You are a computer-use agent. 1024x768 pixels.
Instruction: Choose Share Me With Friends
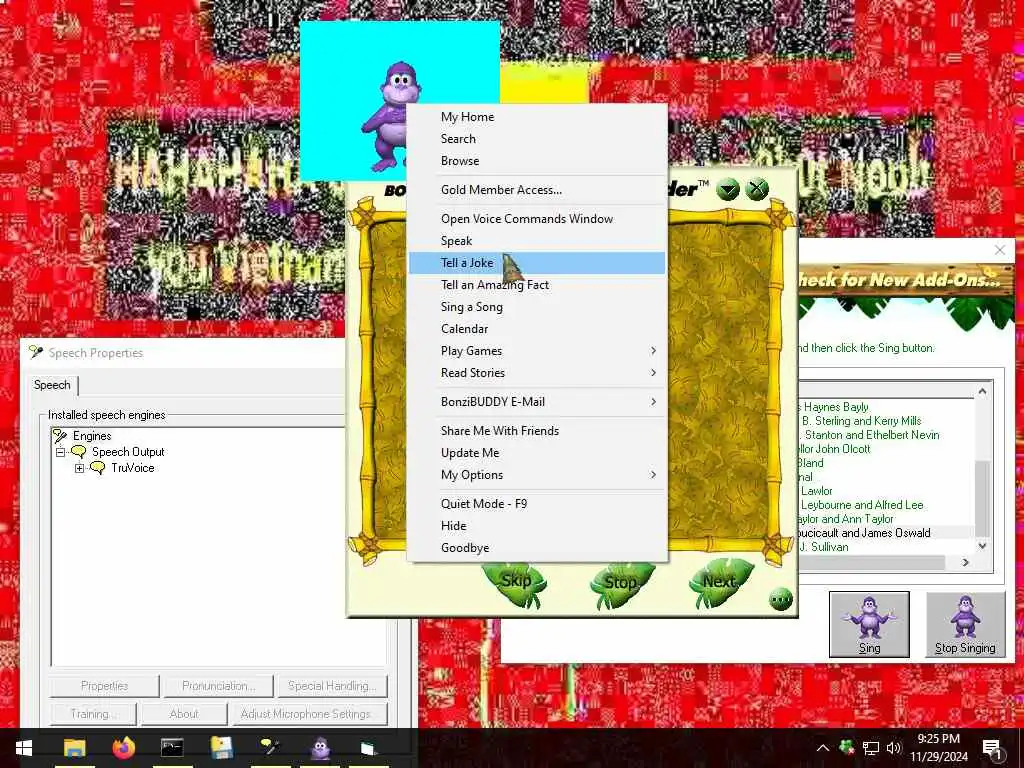coord(537,431)
